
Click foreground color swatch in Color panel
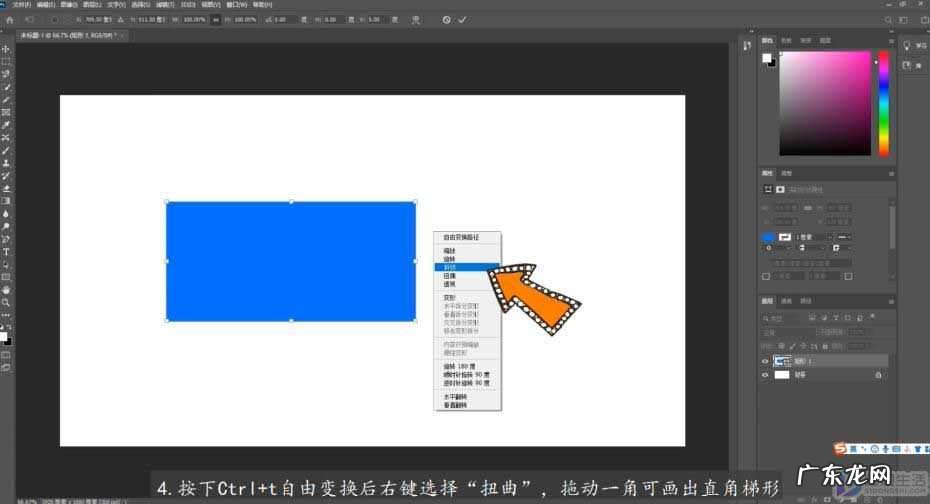[766, 58]
